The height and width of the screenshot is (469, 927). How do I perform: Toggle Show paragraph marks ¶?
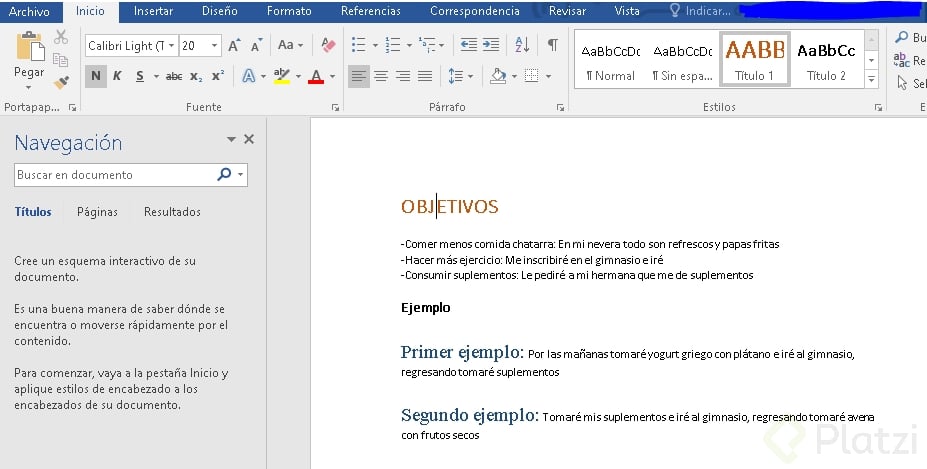click(552, 45)
